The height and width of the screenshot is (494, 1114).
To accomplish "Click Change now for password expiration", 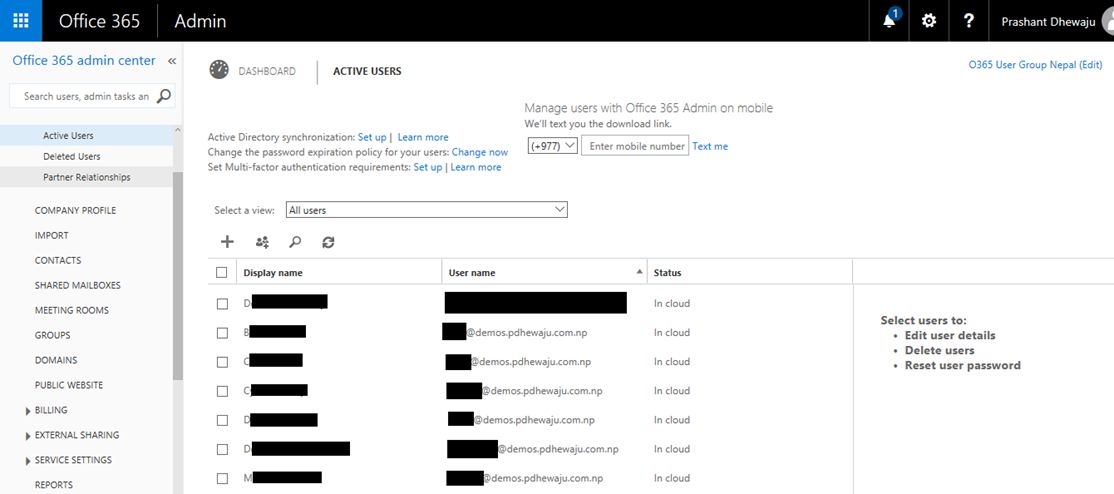I will 480,152.
